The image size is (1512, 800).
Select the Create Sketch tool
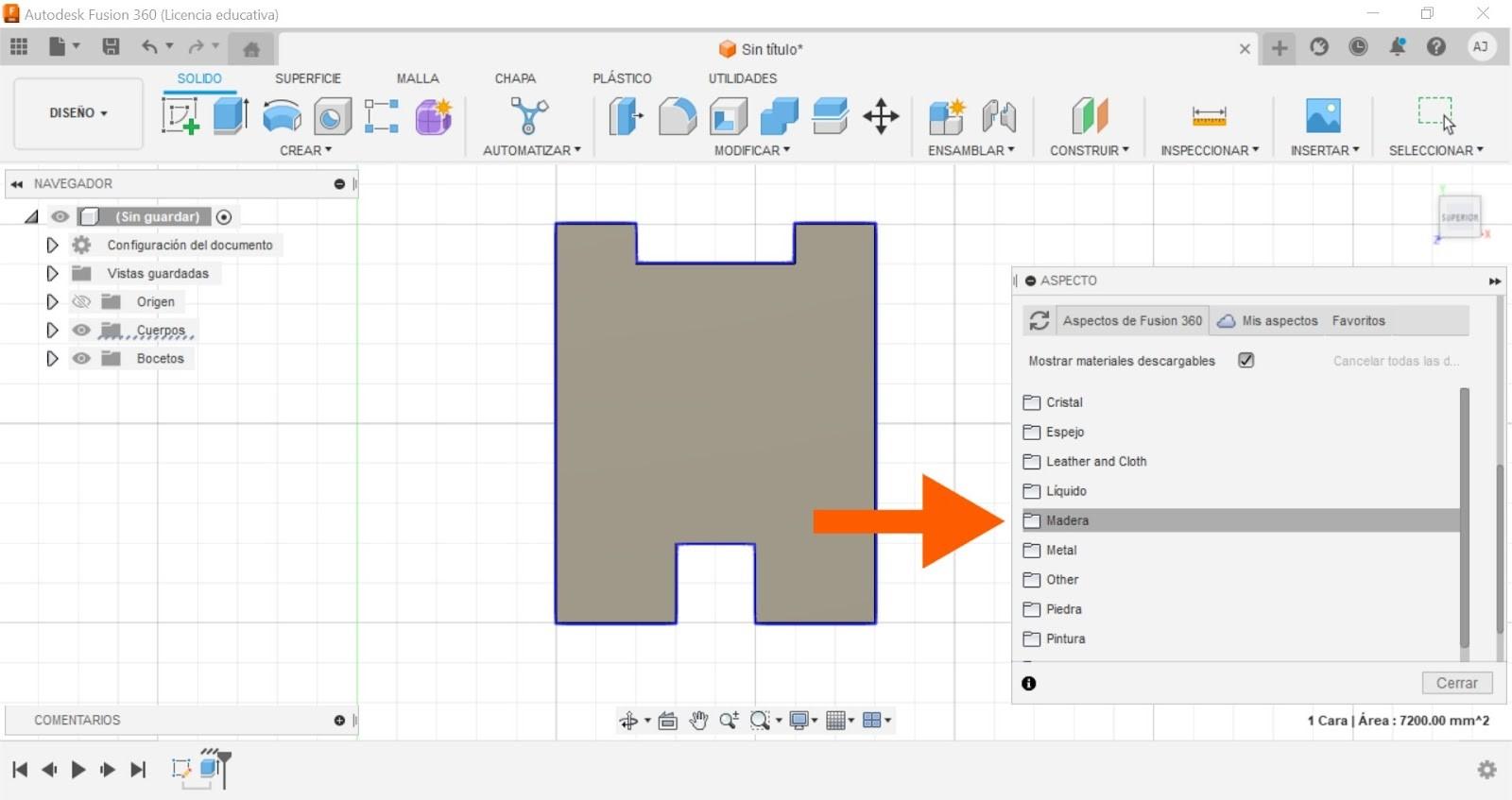[180, 116]
